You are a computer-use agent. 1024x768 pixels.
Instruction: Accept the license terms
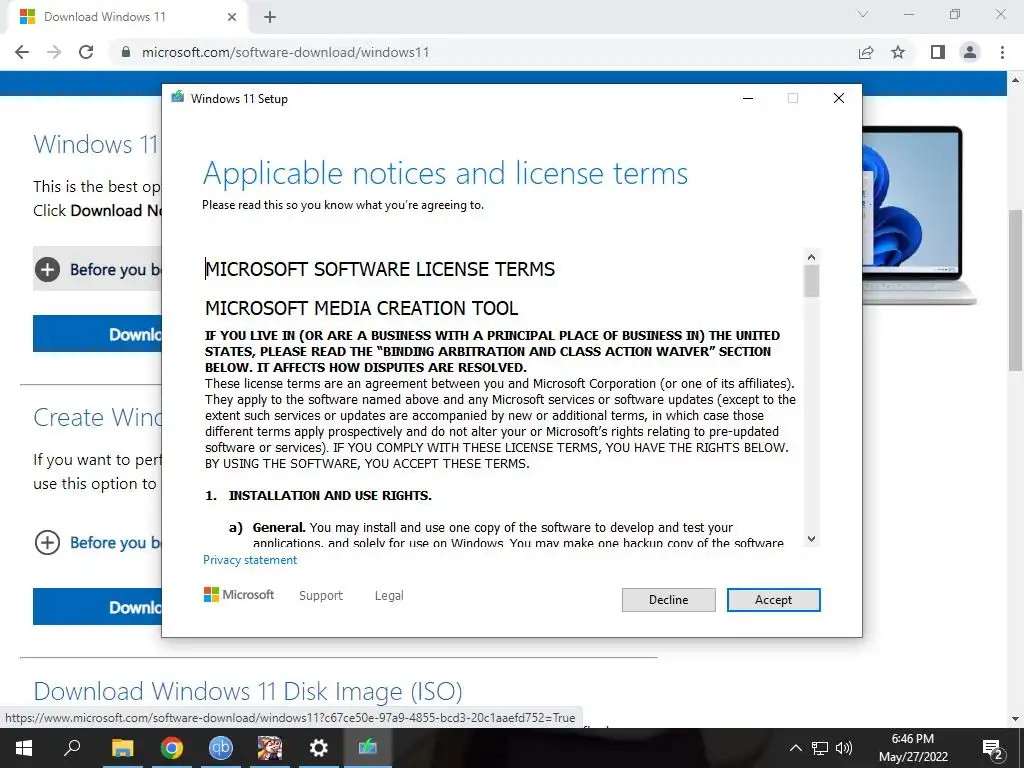[x=773, y=600]
